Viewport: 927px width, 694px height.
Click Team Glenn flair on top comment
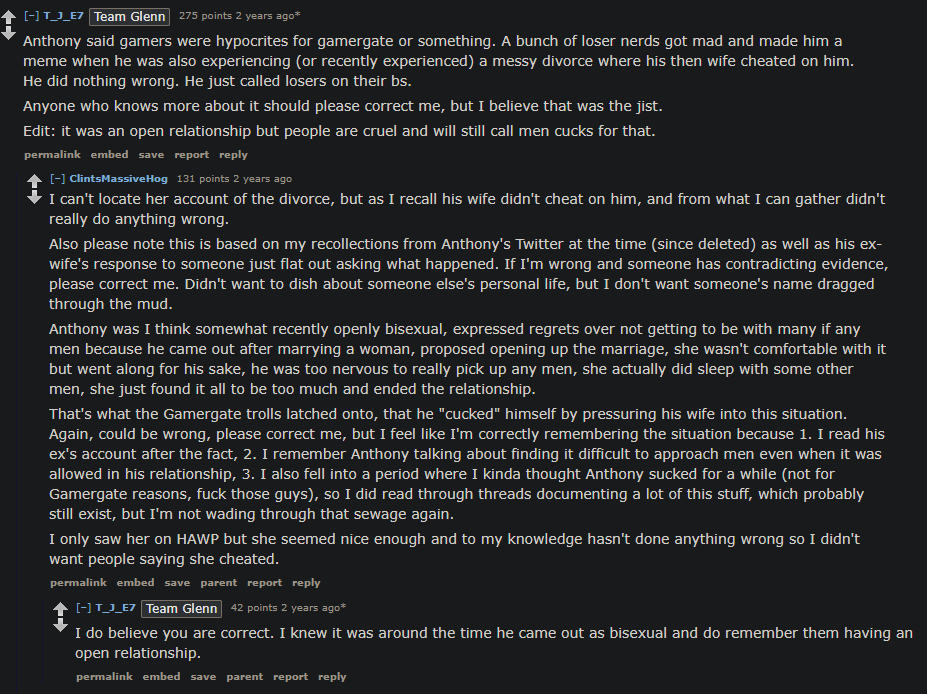click(x=129, y=17)
